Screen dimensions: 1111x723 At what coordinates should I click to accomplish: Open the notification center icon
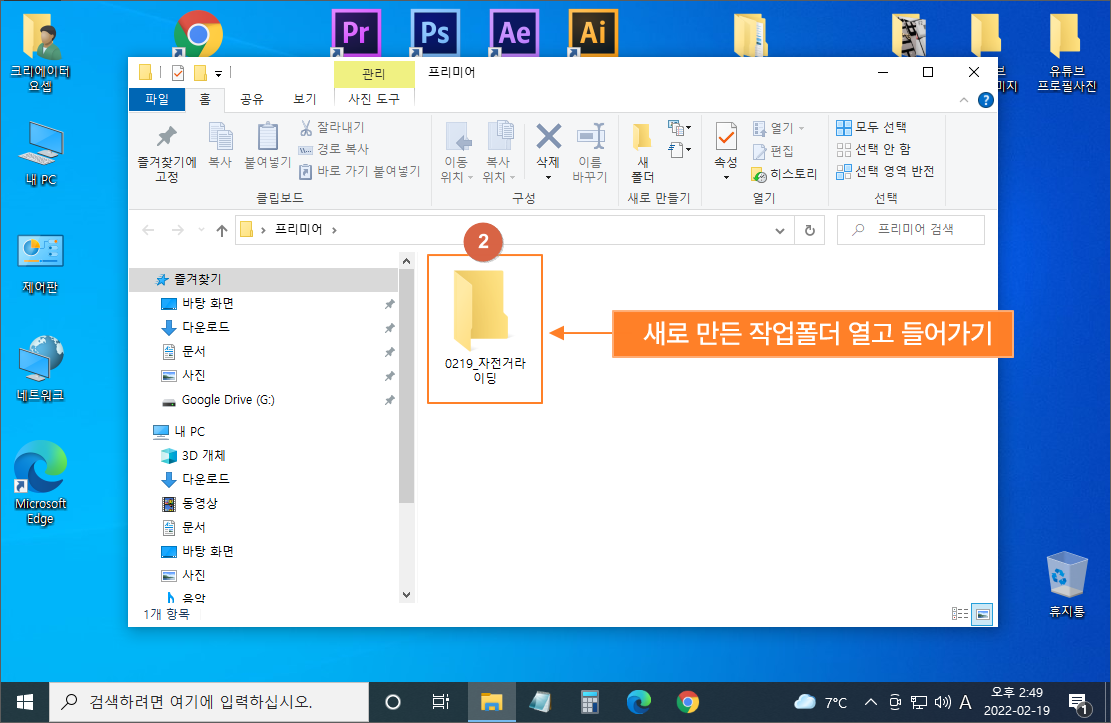click(x=1079, y=702)
